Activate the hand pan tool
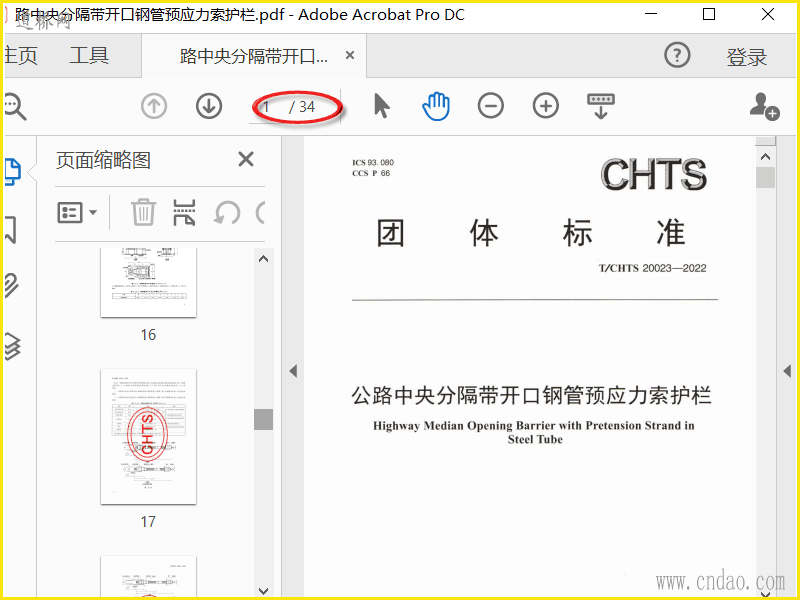Image resolution: width=800 pixels, height=600 pixels. click(436, 106)
